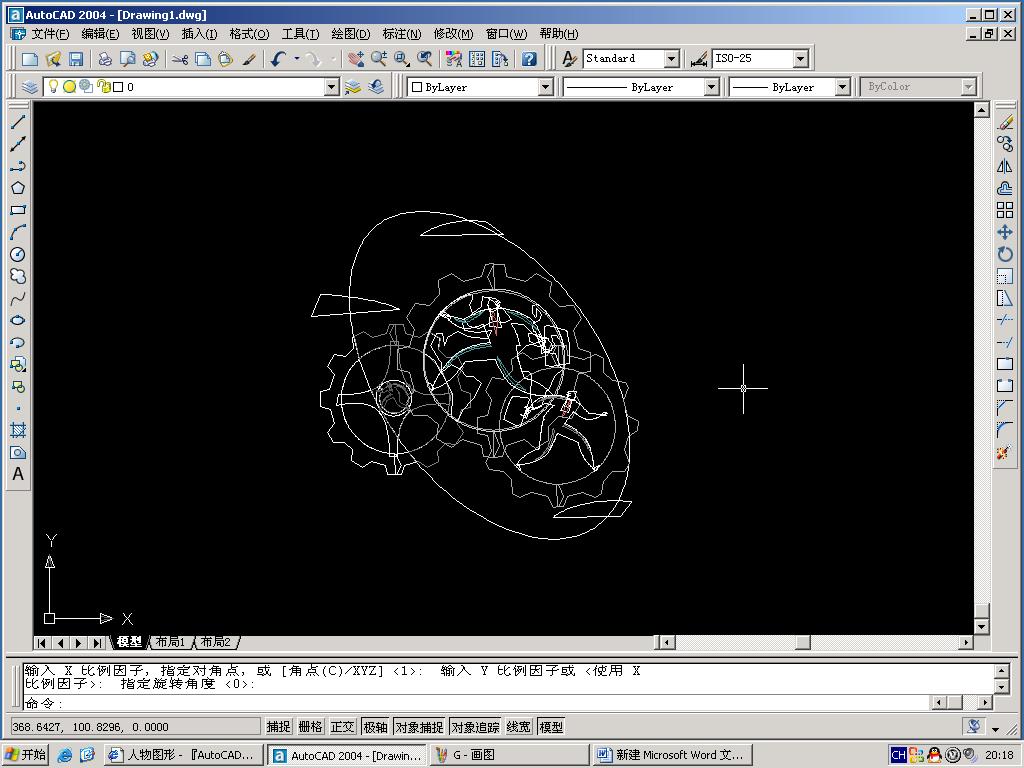This screenshot has width=1024, height=768.
Task: Select the Offset modify tool
Action: pos(1005,188)
